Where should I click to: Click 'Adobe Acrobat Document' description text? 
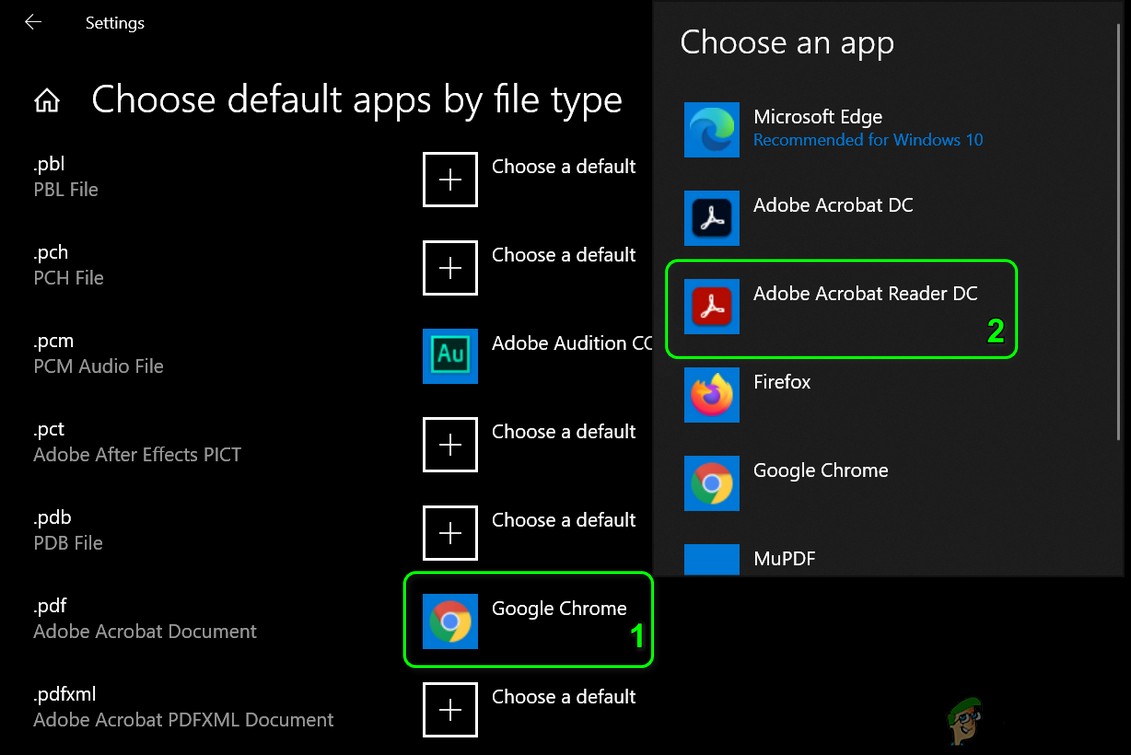coord(145,632)
